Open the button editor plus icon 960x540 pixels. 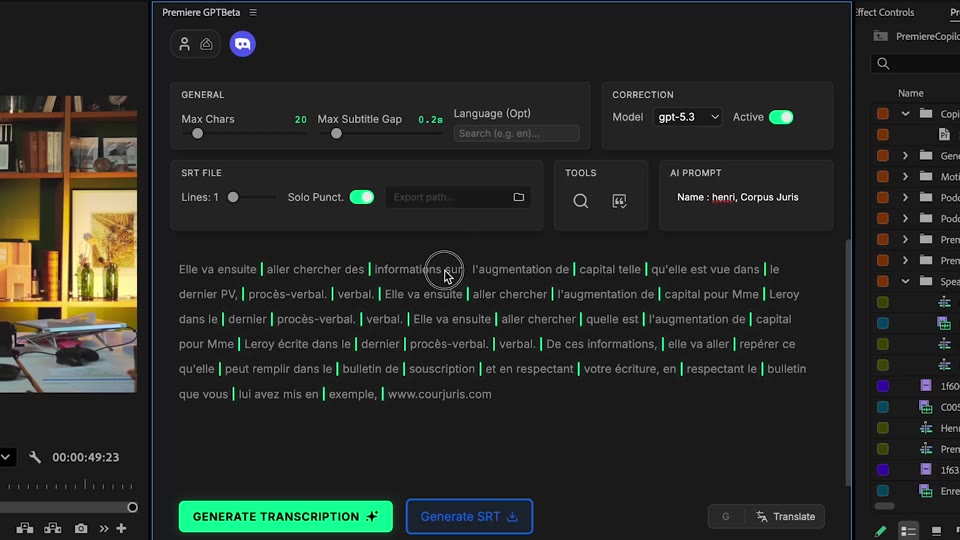pos(121,528)
